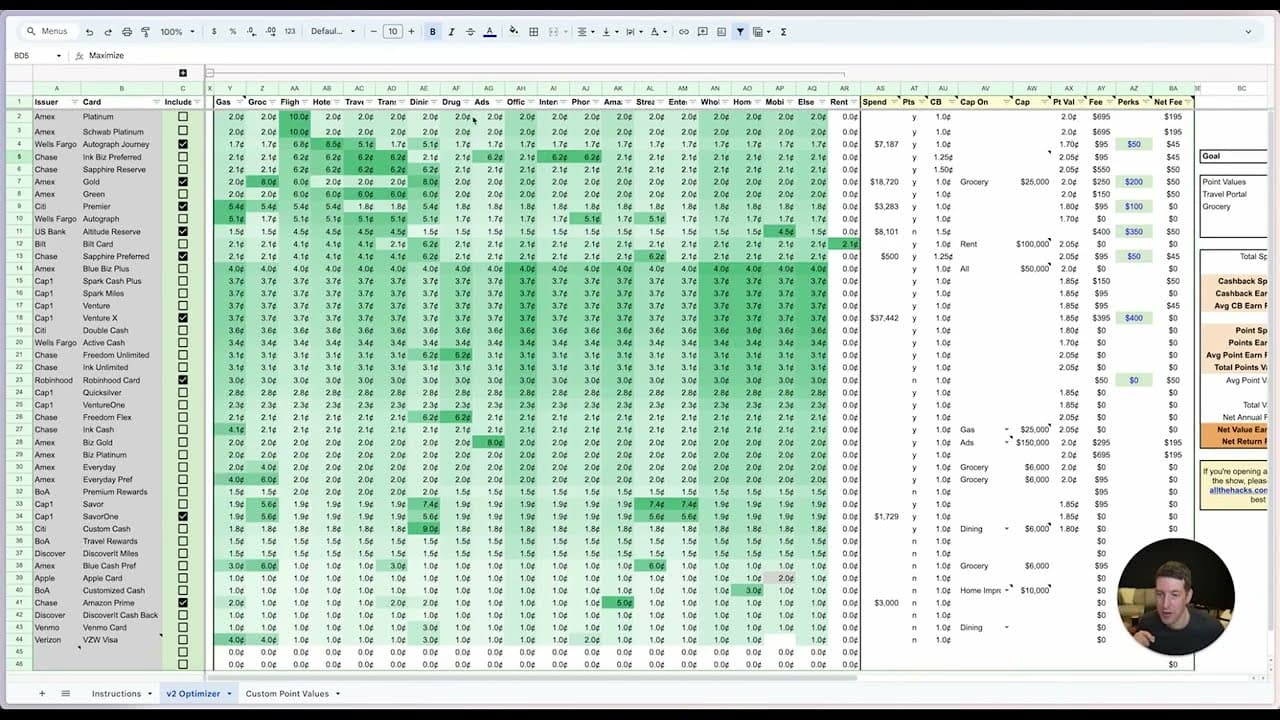Open the all sheets list icon
The height and width of the screenshot is (720, 1280).
tap(66, 693)
